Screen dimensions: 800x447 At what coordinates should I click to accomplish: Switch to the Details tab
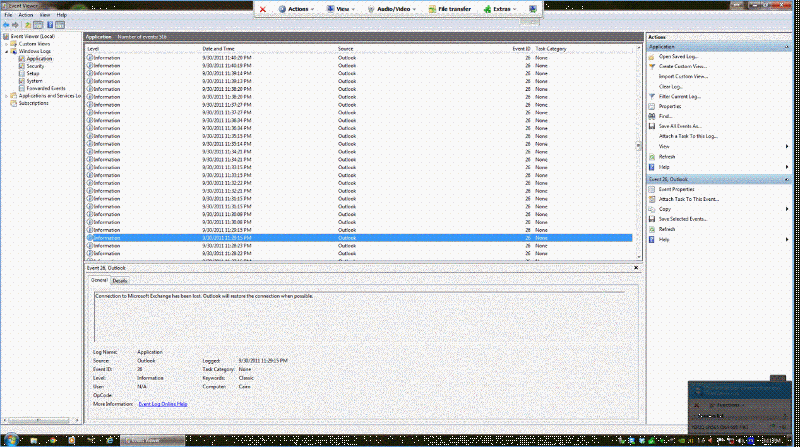[120, 281]
